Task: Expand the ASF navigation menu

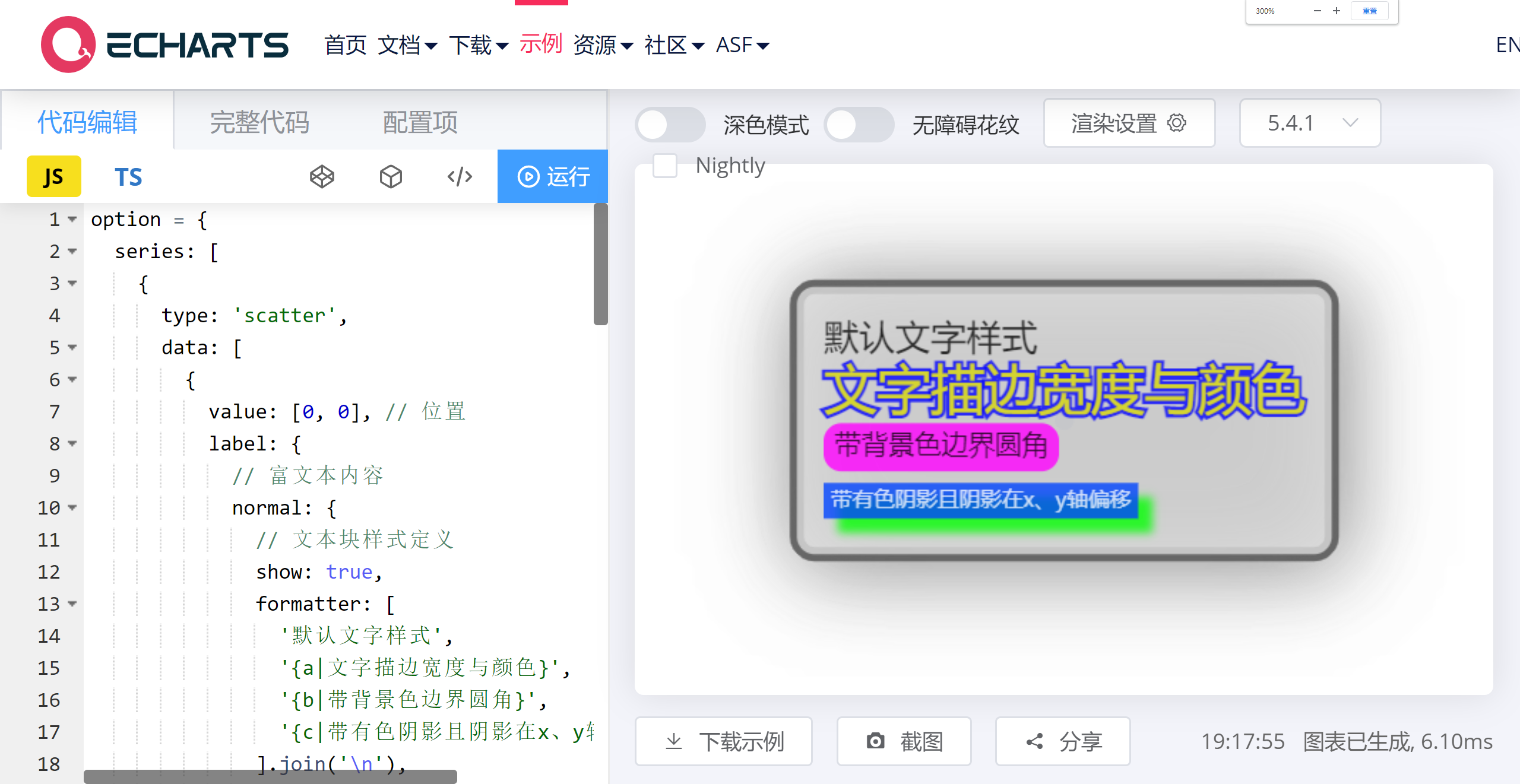Action: 743,45
